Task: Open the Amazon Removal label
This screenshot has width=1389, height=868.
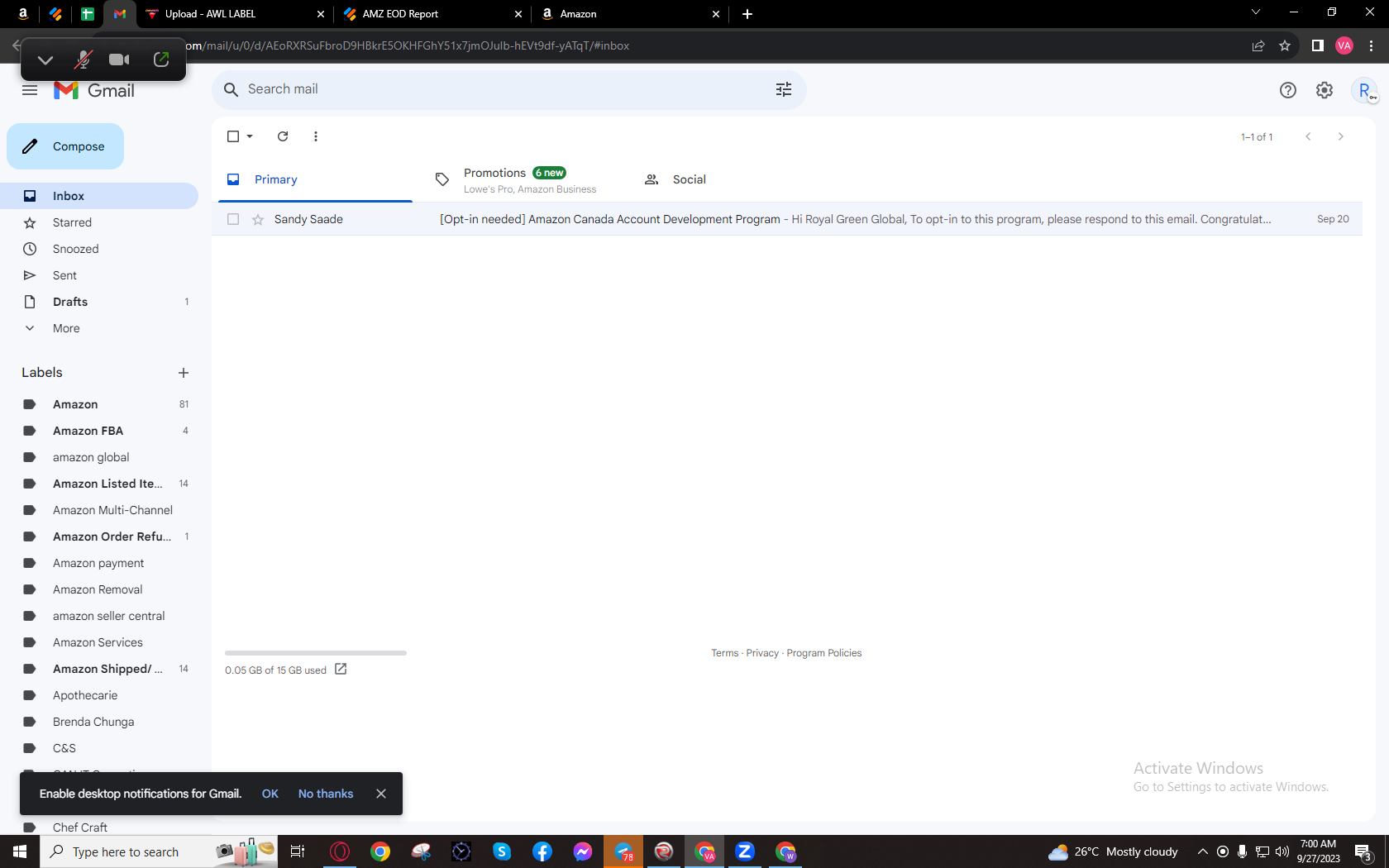Action: pyautogui.click(x=99, y=589)
